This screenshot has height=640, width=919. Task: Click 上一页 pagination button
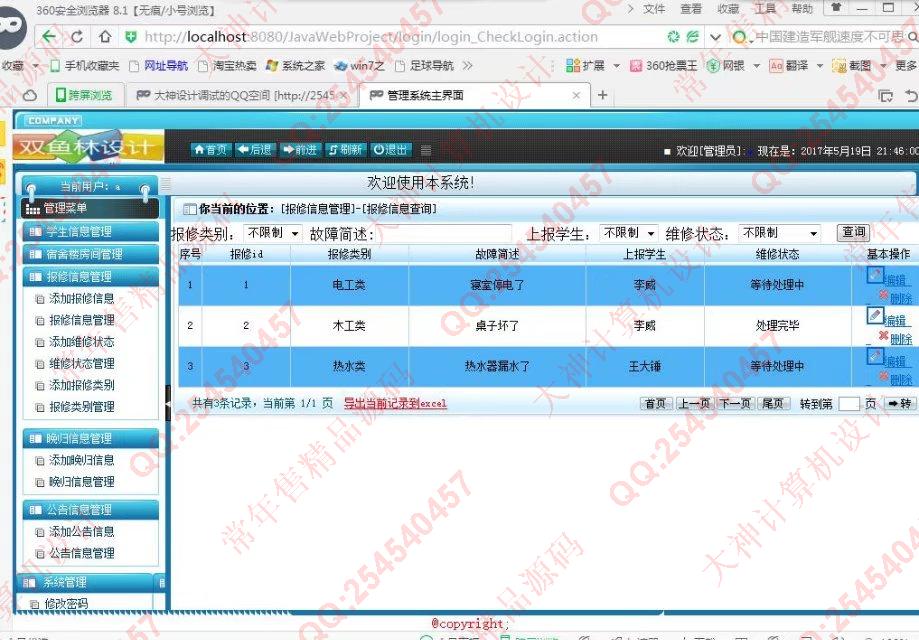tap(694, 403)
